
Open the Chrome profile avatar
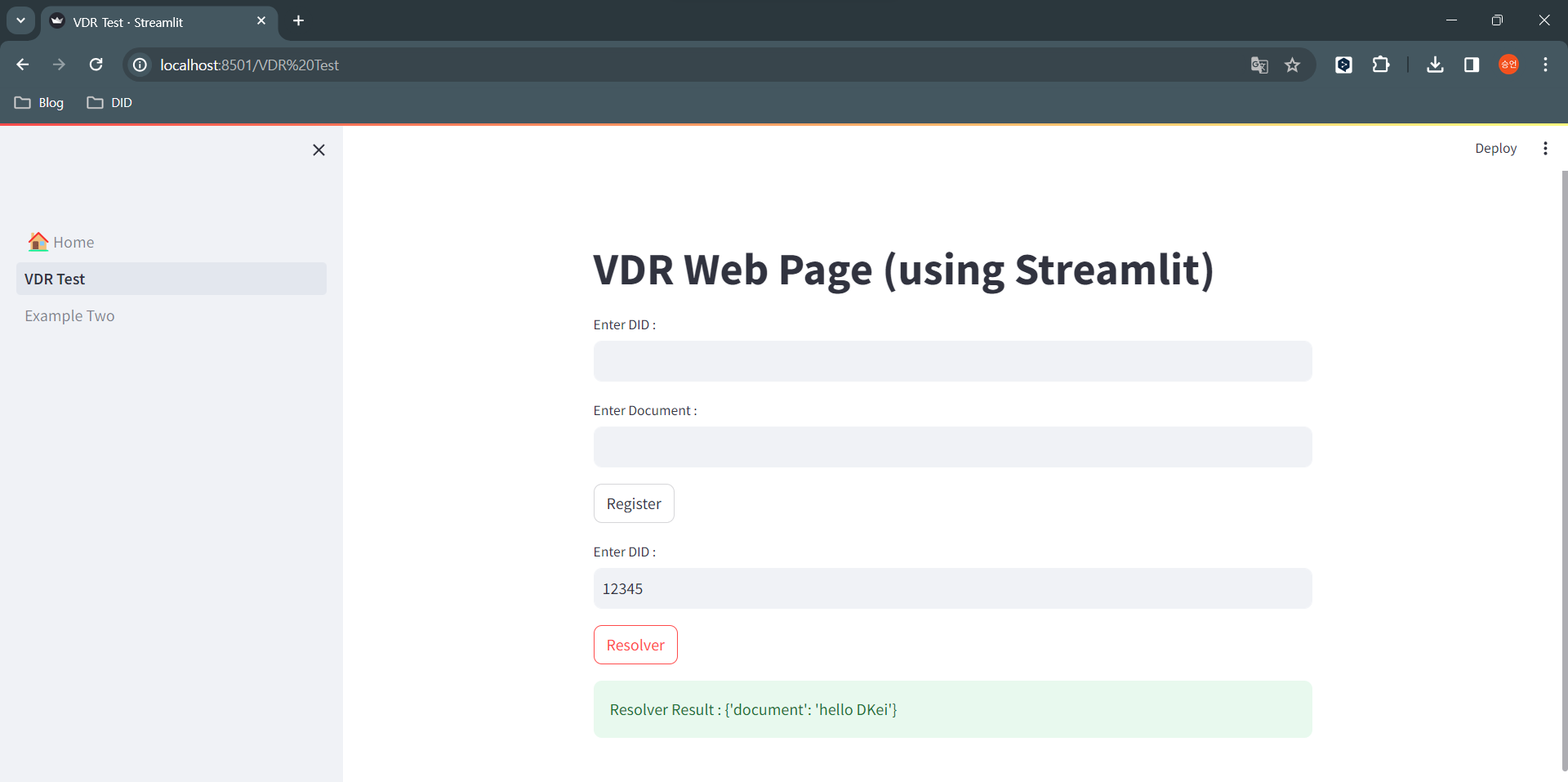click(1508, 65)
